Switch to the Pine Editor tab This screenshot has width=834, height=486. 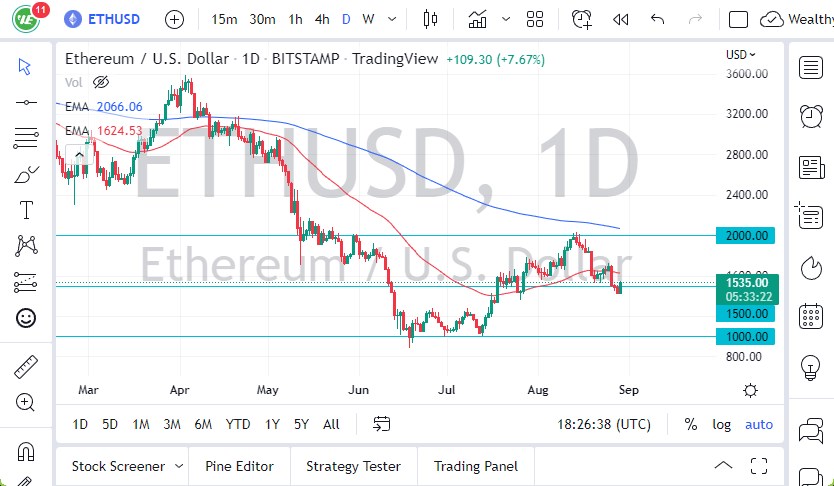click(239, 466)
